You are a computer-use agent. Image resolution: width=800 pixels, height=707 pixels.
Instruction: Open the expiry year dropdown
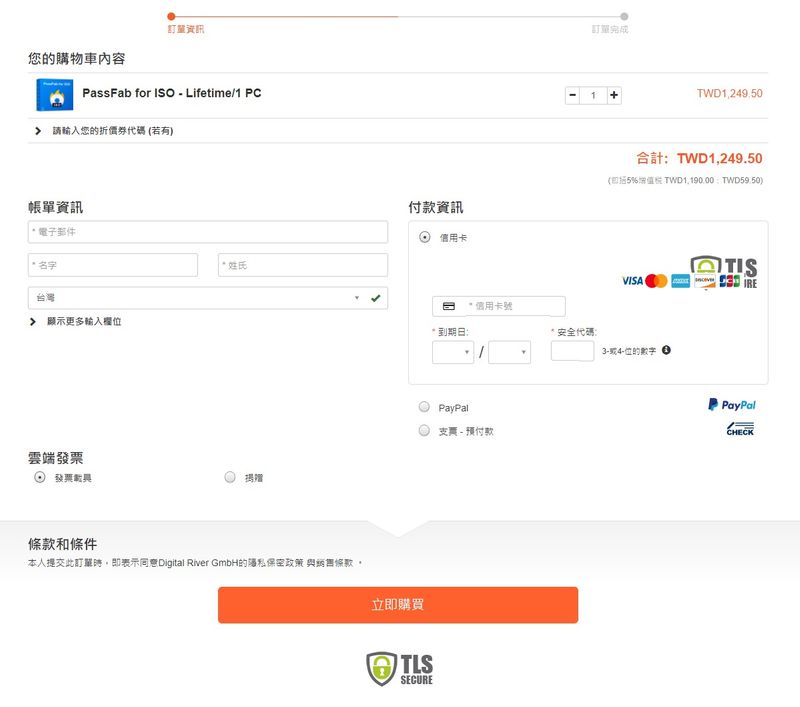pyautogui.click(x=509, y=352)
